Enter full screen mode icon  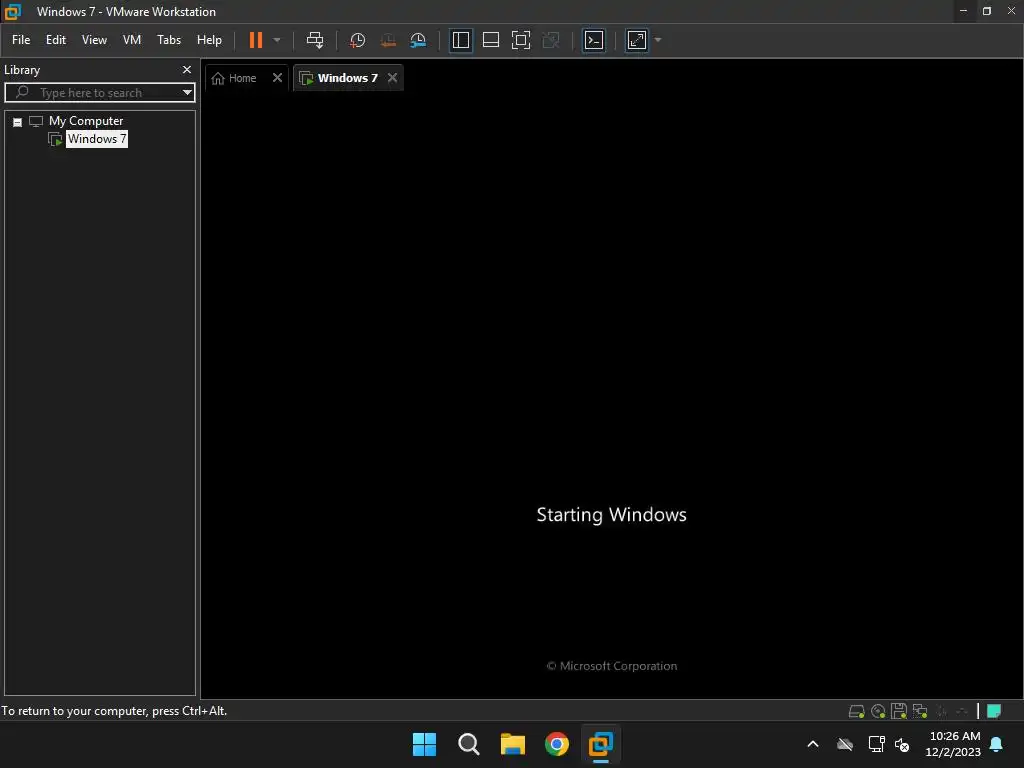coord(520,40)
